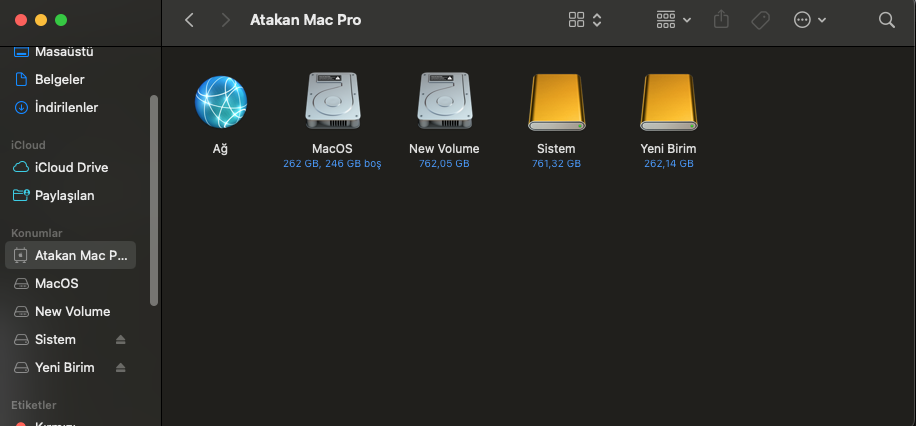Screen dimensions: 916x426
Task: Open the icon view switcher dropdown
Action: [x=584, y=20]
